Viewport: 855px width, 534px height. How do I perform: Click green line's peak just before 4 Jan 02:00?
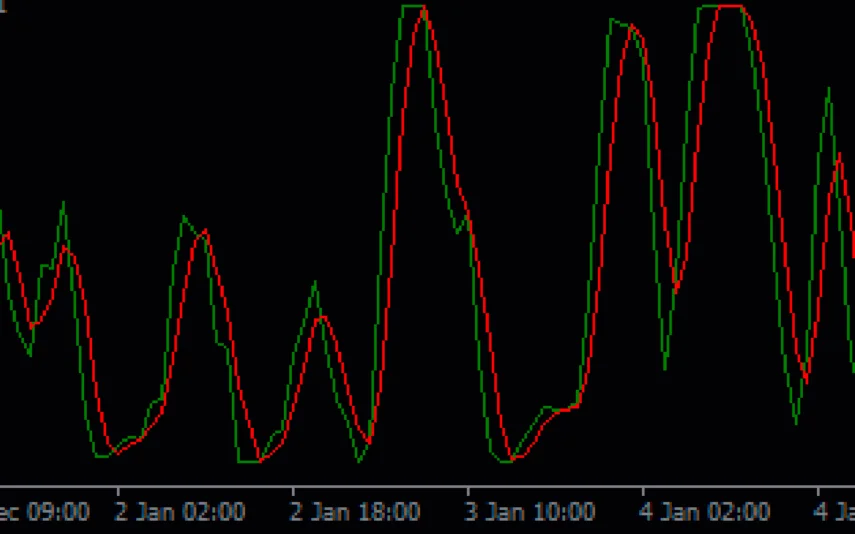point(612,19)
